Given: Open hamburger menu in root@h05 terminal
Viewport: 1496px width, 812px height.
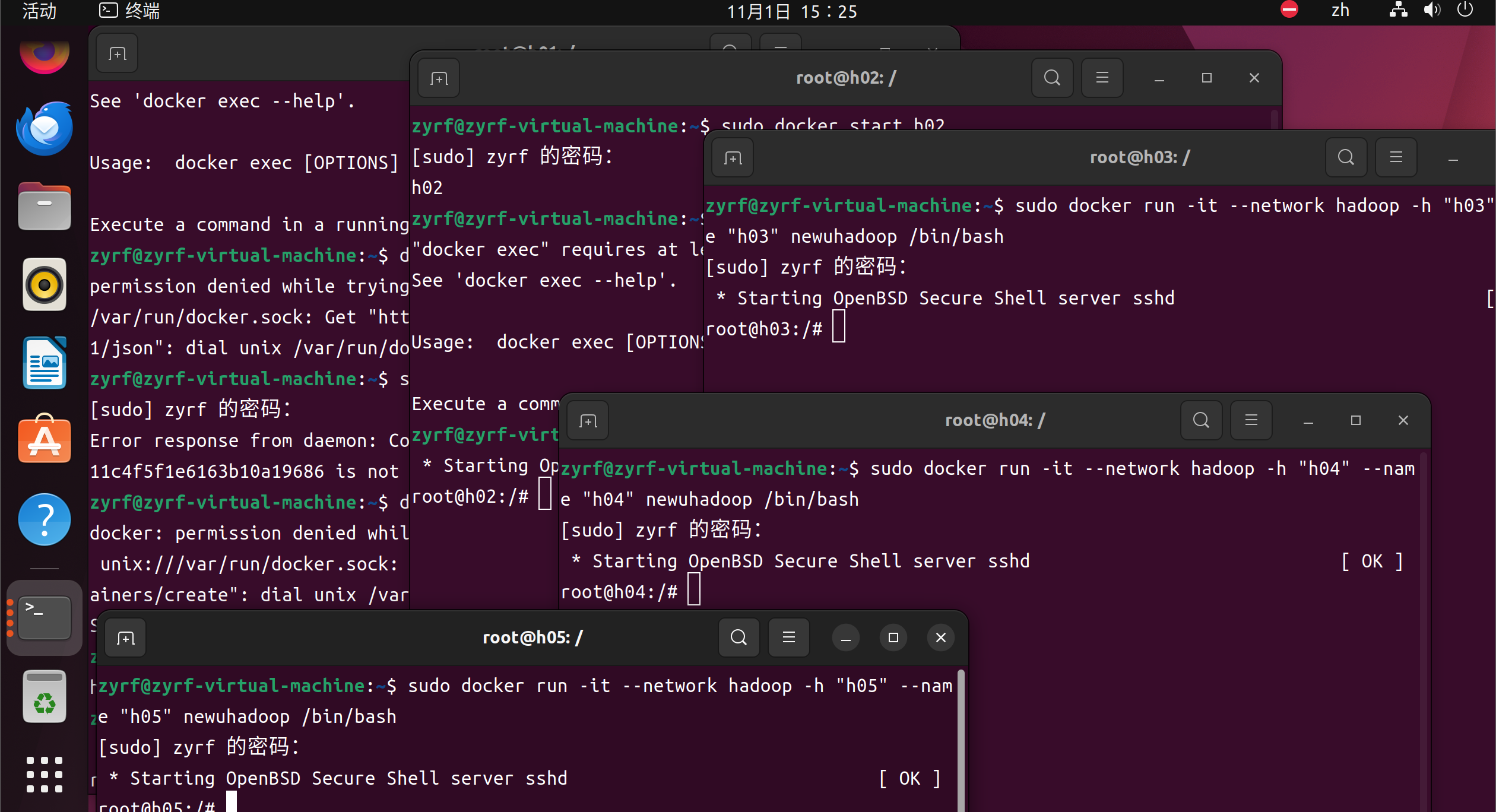Looking at the screenshot, I should [x=788, y=637].
